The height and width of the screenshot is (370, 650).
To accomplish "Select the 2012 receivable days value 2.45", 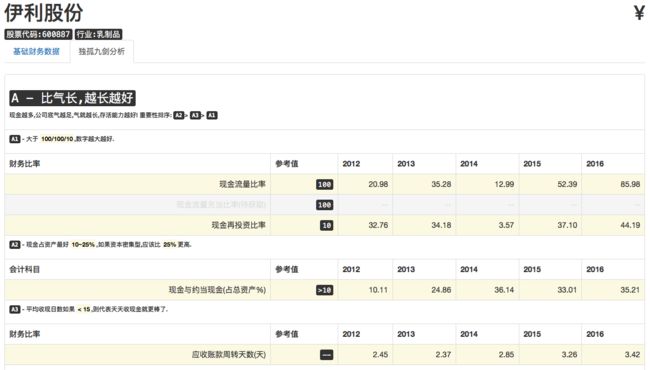I will click(x=380, y=354).
